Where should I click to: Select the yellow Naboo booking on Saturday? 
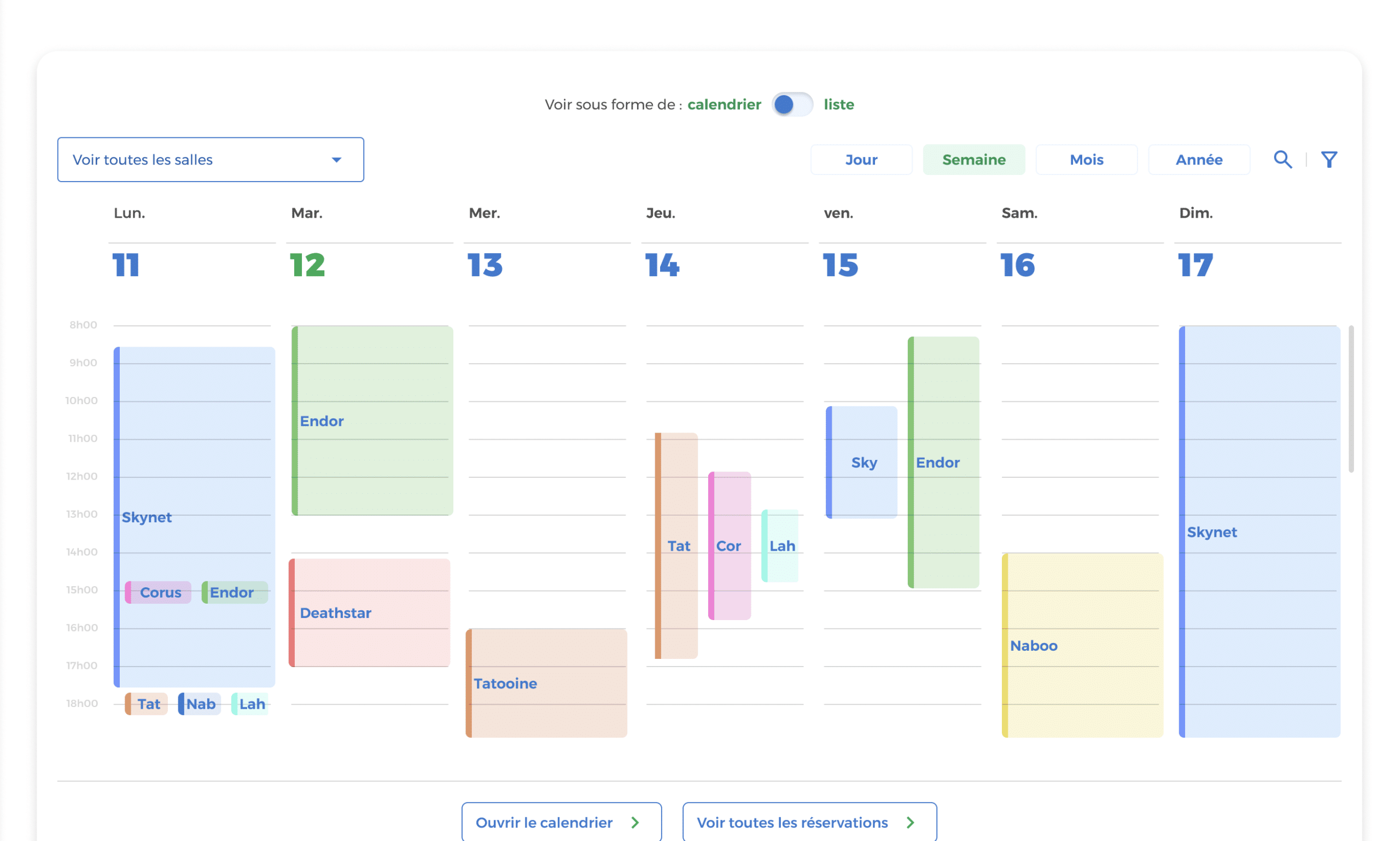pyautogui.click(x=1082, y=645)
